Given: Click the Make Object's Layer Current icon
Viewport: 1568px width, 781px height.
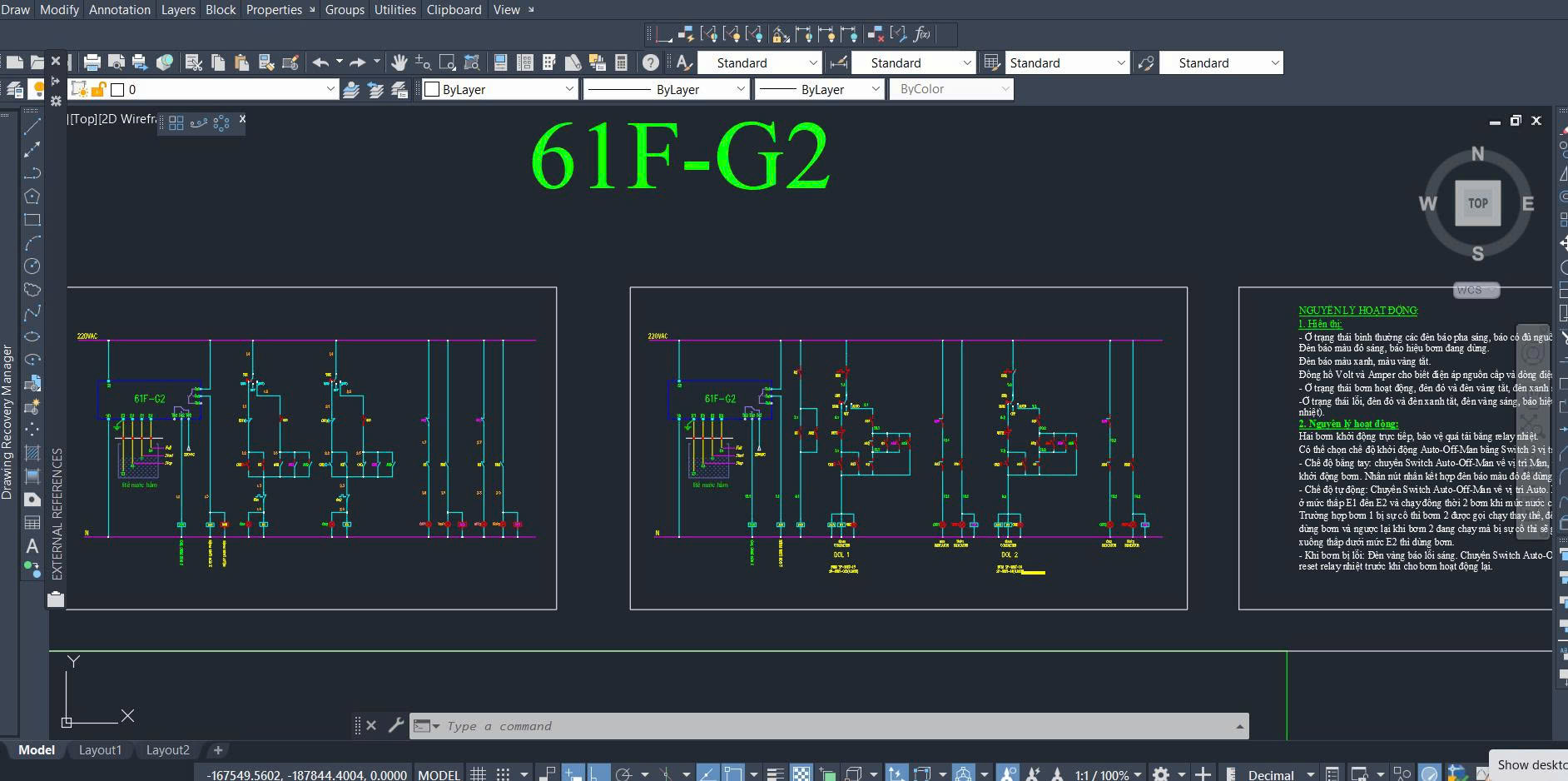Looking at the screenshot, I should [x=350, y=89].
